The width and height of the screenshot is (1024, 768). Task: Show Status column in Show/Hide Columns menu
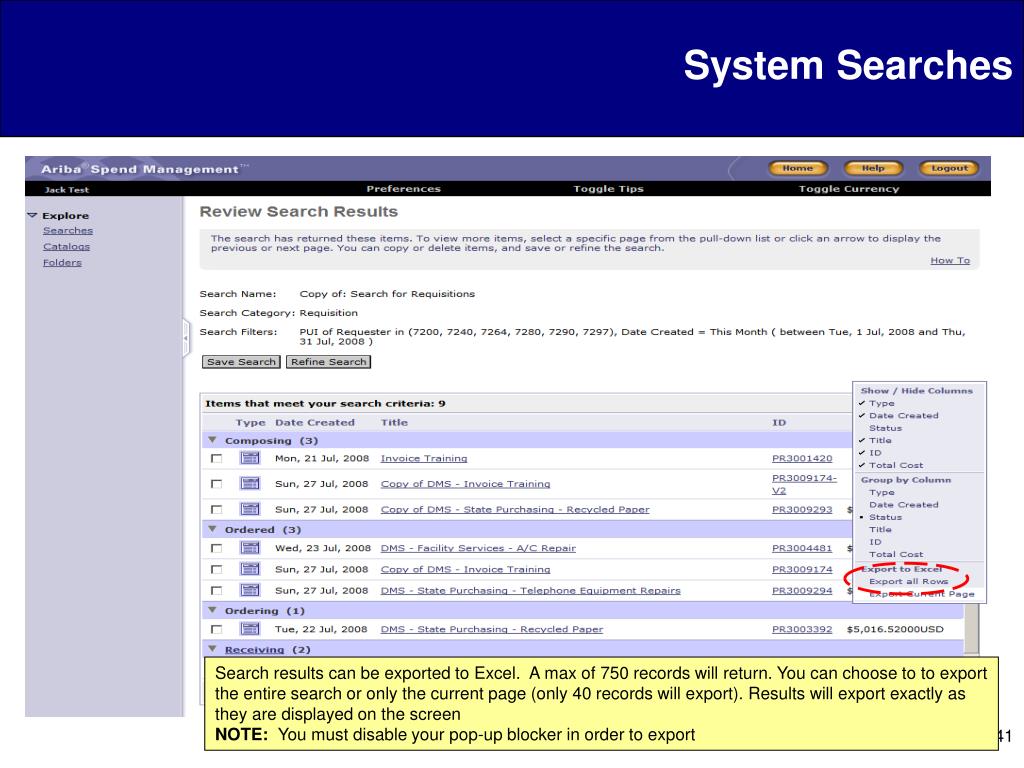[885, 428]
